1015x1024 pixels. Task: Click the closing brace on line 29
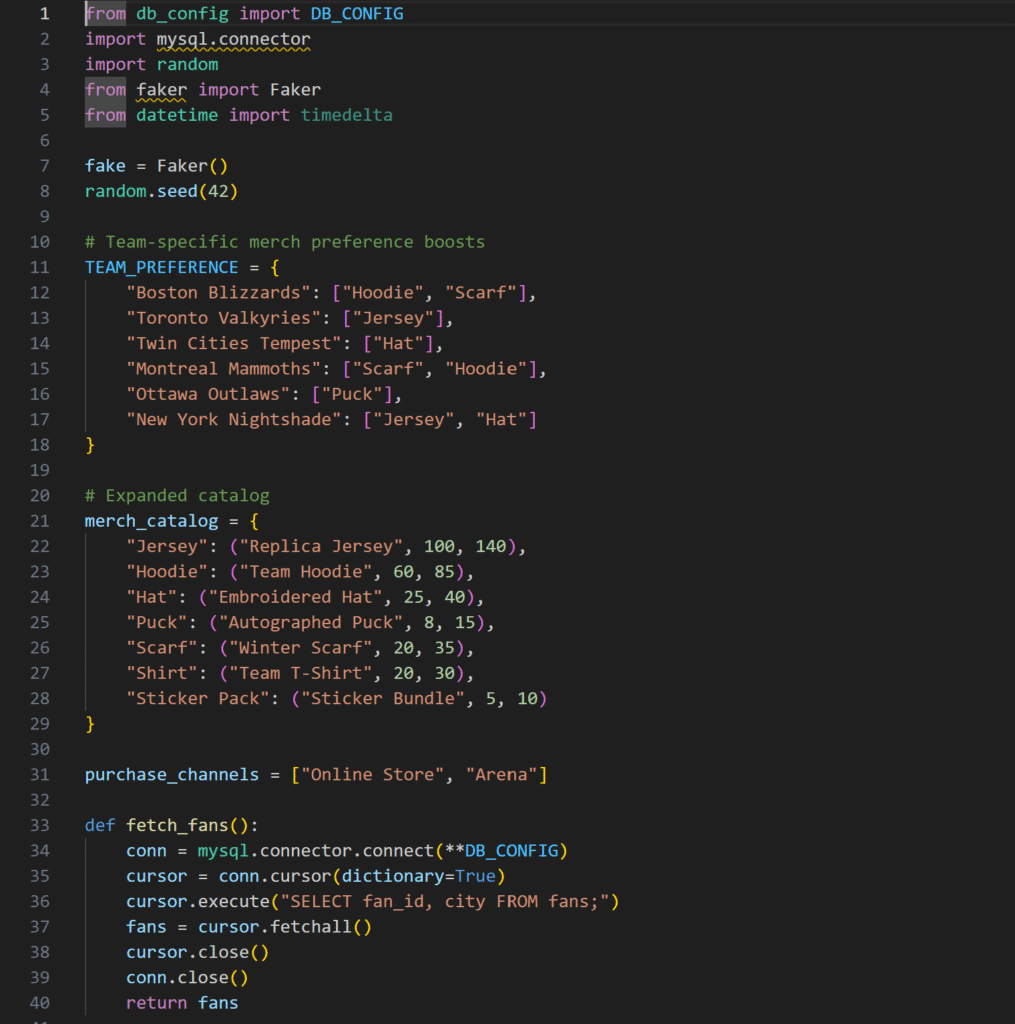pos(90,724)
